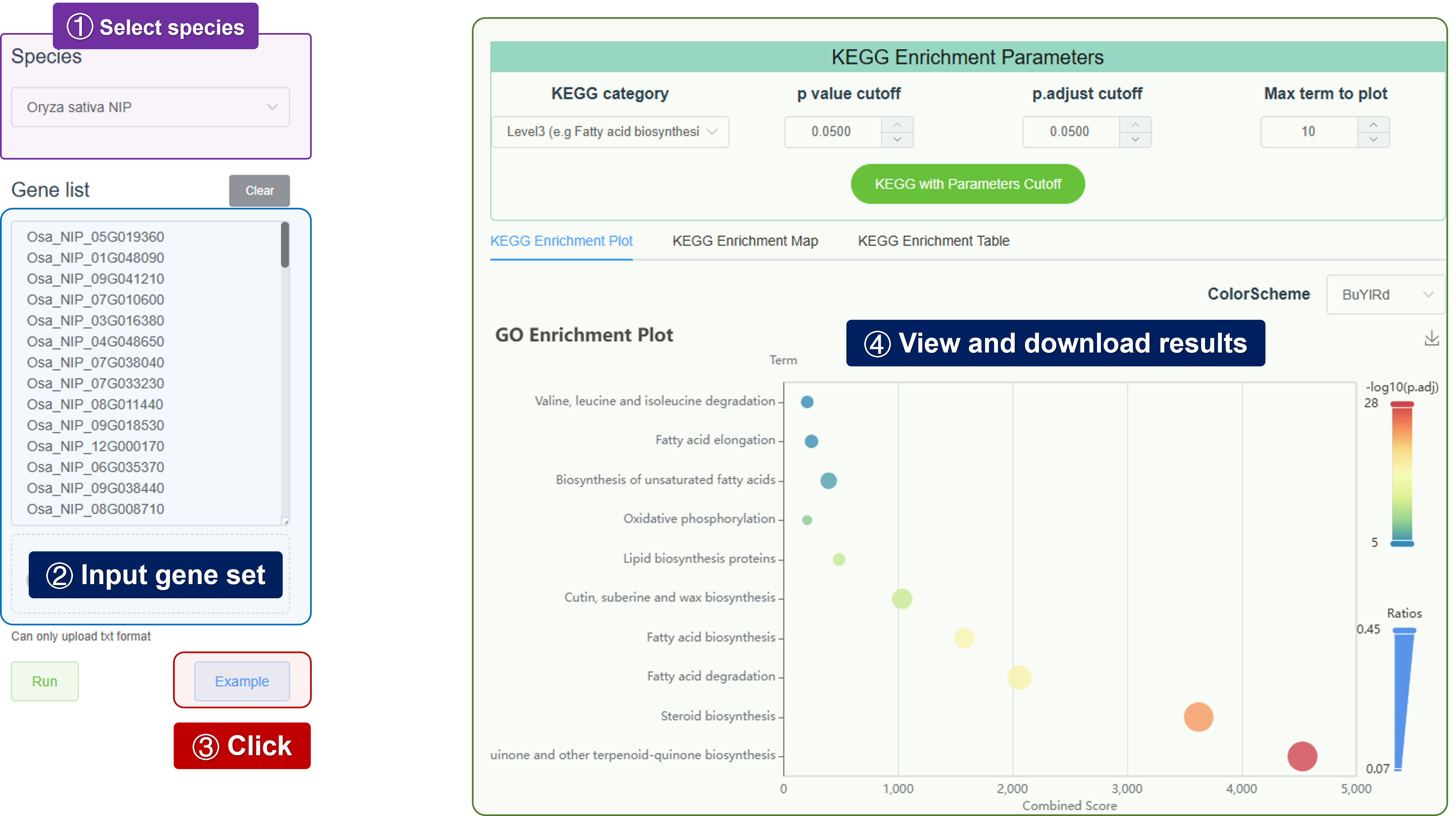Decrease Max term to plot
Image resolution: width=1456 pixels, height=816 pixels.
point(1373,139)
